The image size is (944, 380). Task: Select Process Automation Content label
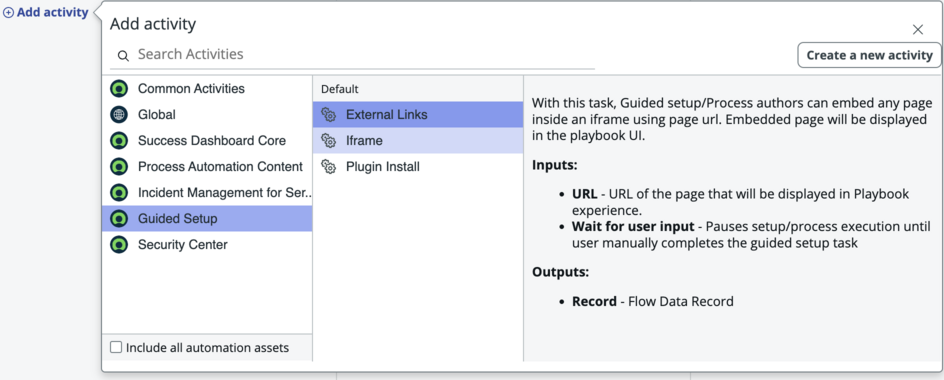point(220,166)
